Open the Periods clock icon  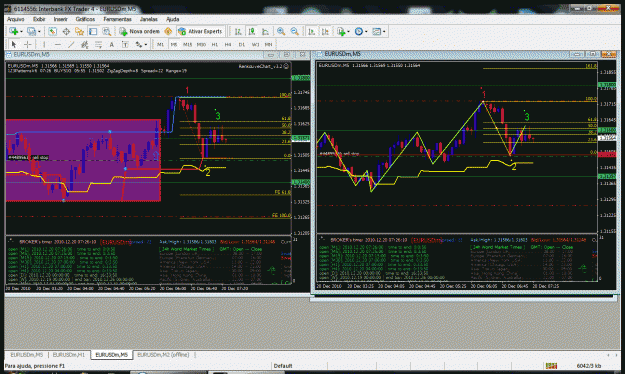[x=359, y=31]
